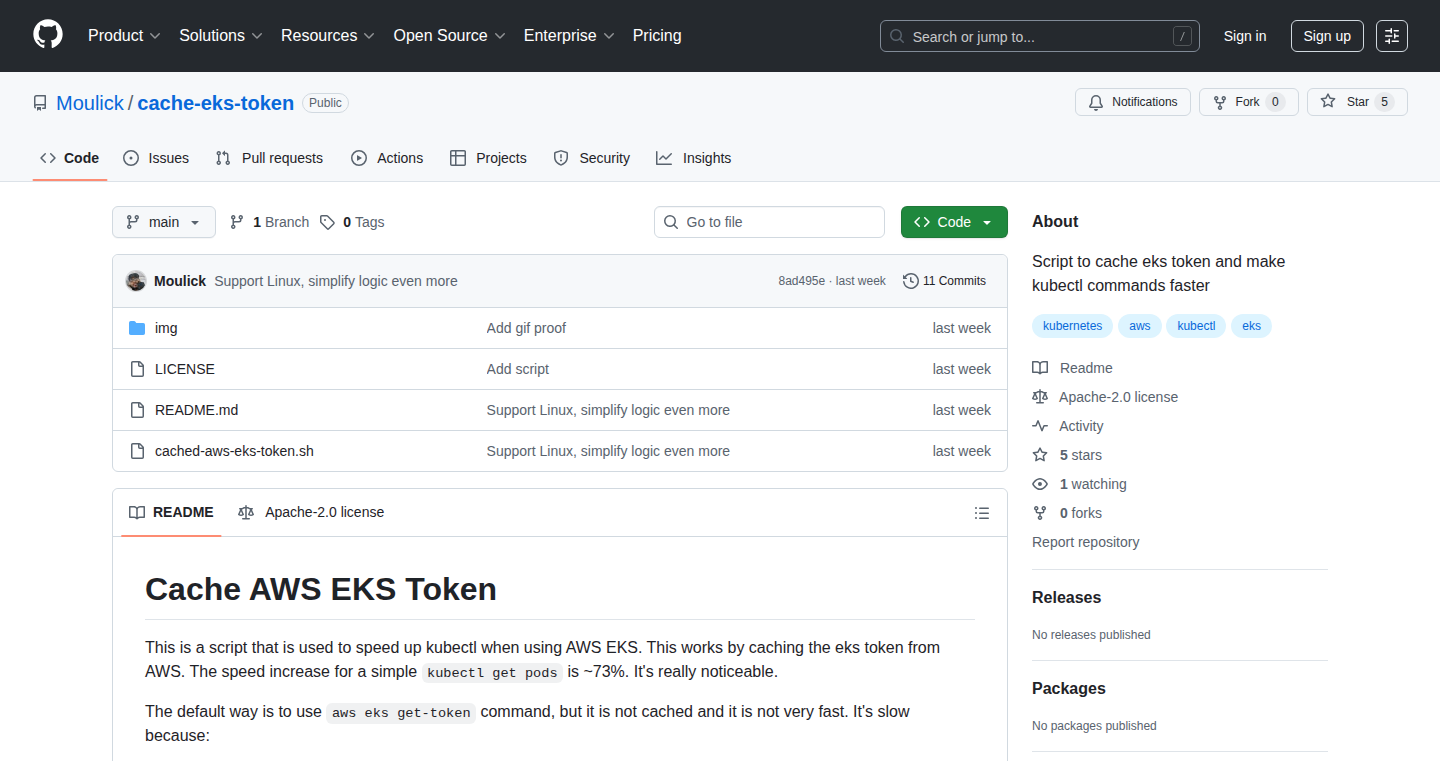Open the README outline list icon
1440x761 pixels.
[982, 513]
